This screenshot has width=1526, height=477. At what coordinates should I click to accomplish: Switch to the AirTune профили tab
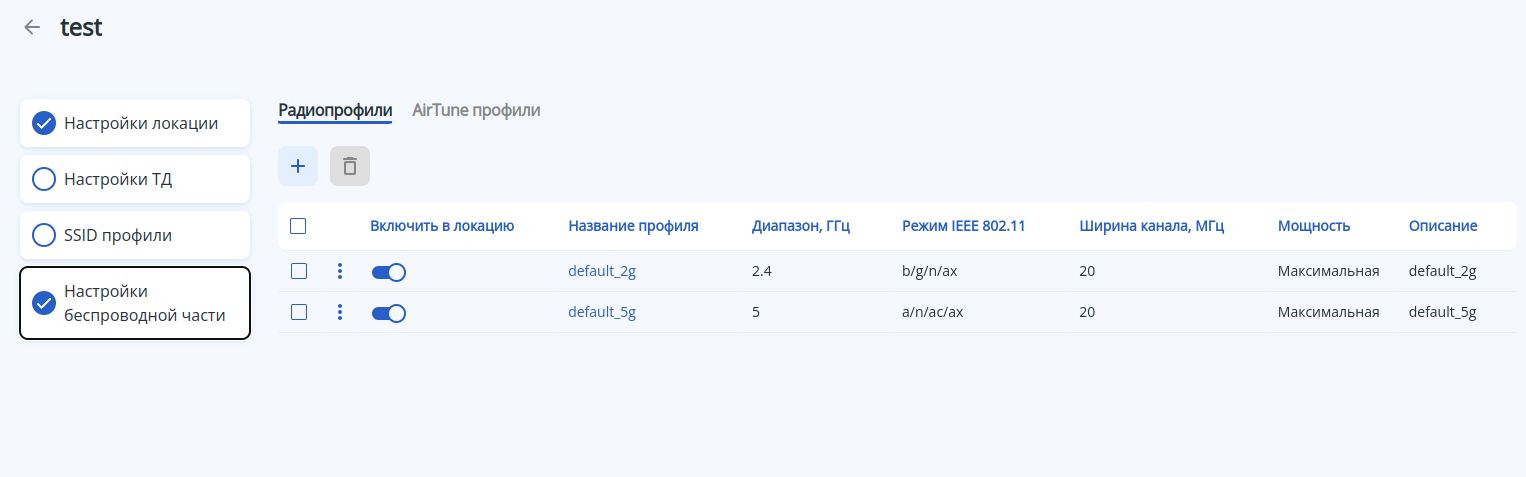coord(476,110)
